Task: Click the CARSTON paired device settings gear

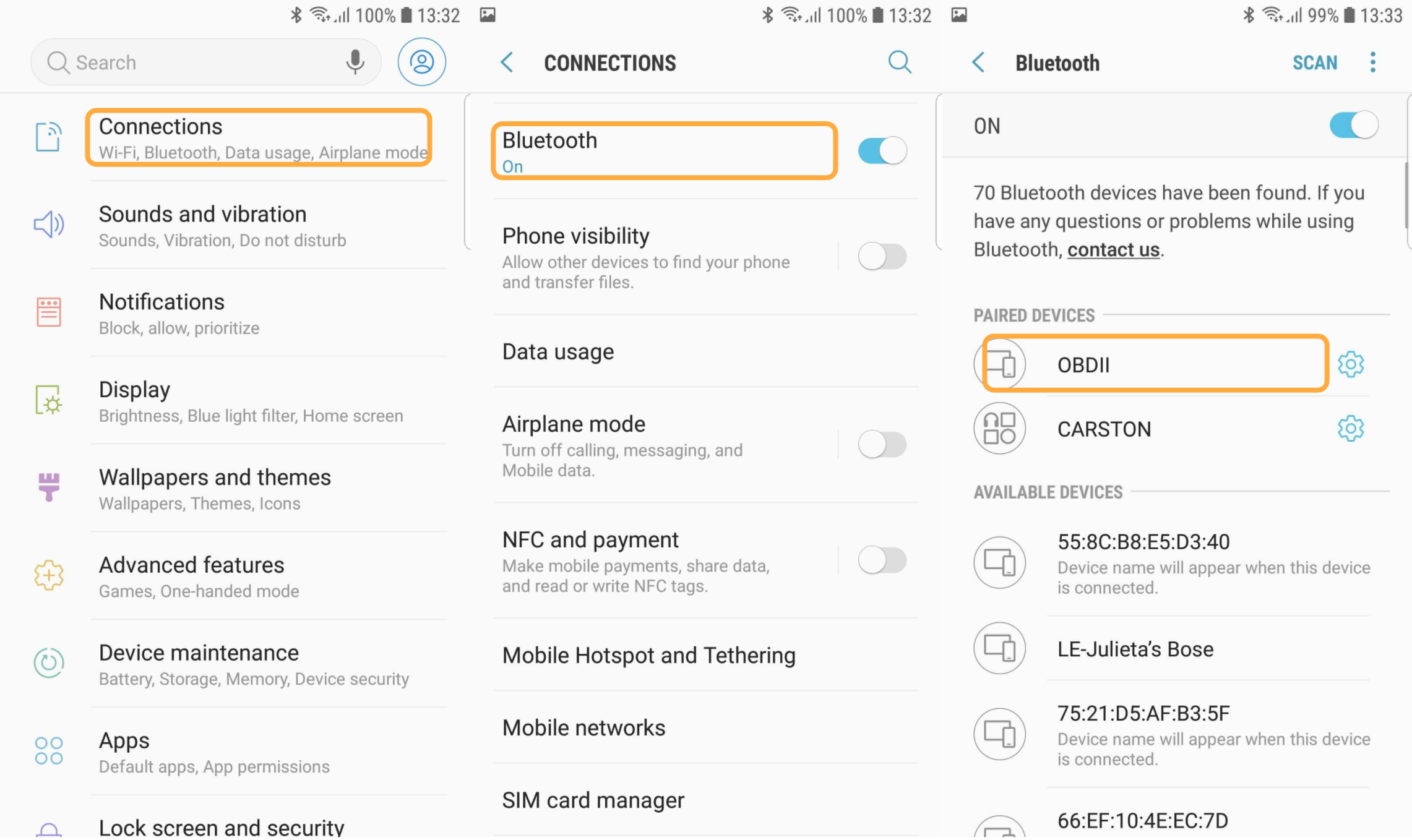Action: (x=1352, y=429)
